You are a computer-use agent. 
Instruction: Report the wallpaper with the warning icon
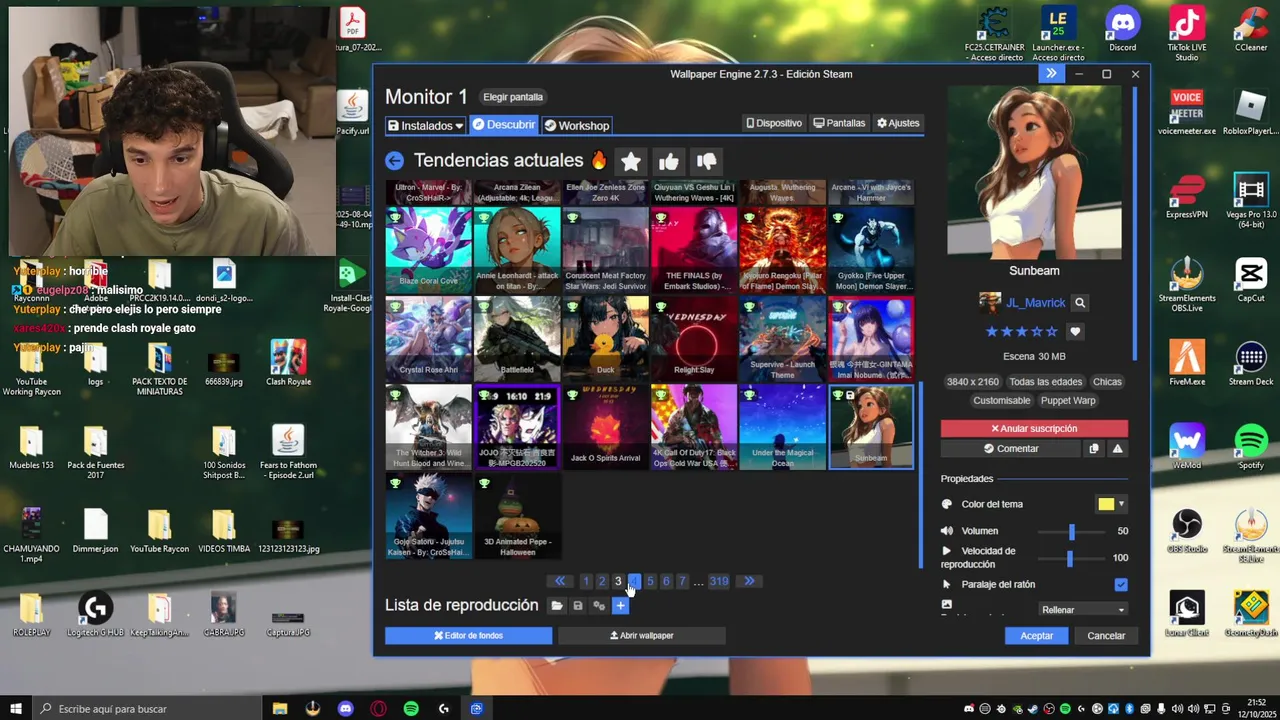click(1117, 449)
